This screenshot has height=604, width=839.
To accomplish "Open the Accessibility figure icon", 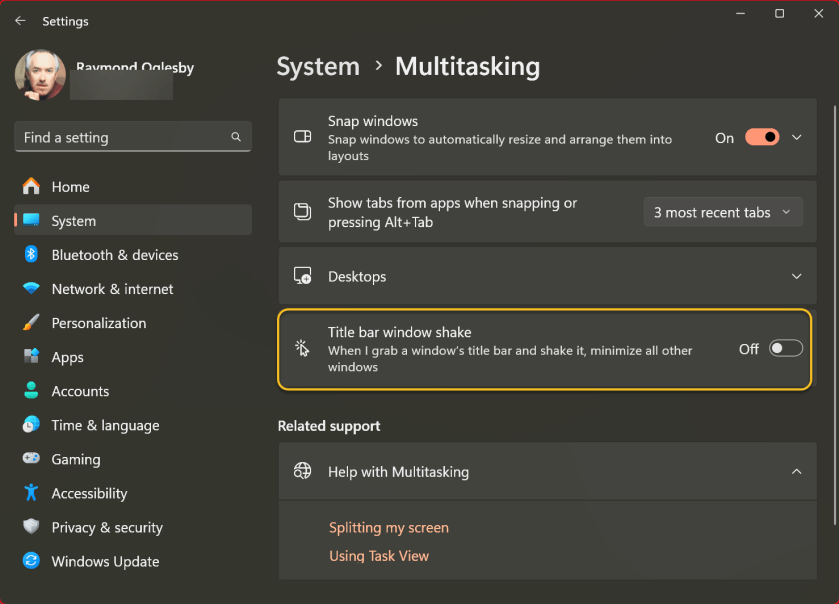I will pyautogui.click(x=31, y=493).
